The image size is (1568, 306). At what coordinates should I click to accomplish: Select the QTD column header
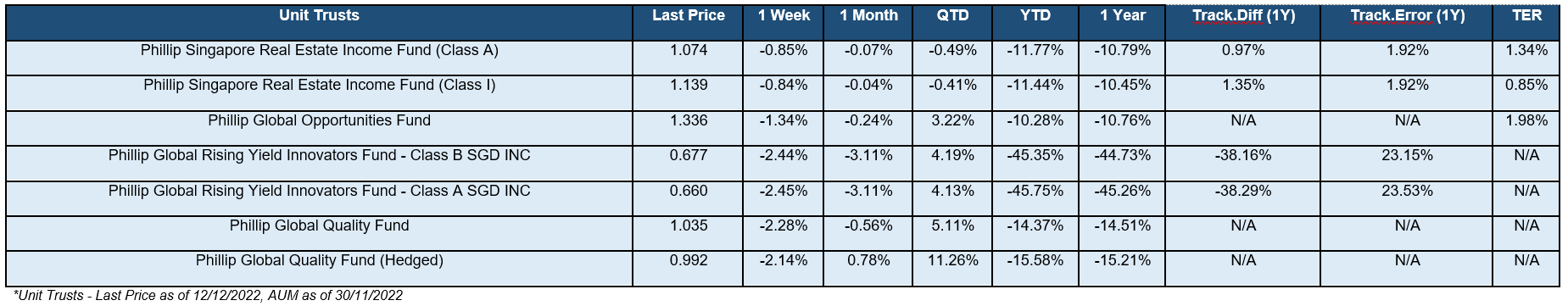pos(952,15)
